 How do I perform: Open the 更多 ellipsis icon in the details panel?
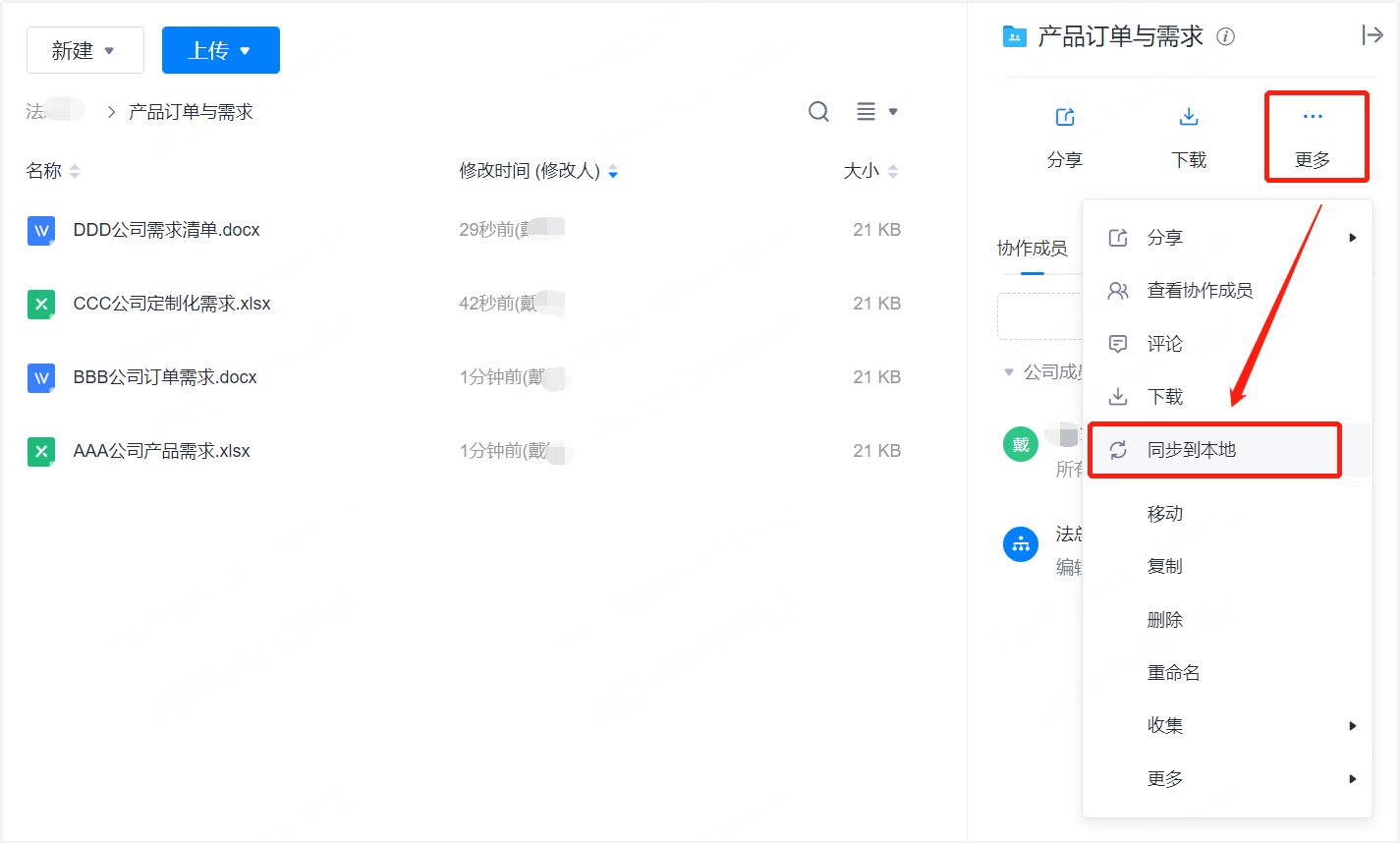[x=1315, y=116]
